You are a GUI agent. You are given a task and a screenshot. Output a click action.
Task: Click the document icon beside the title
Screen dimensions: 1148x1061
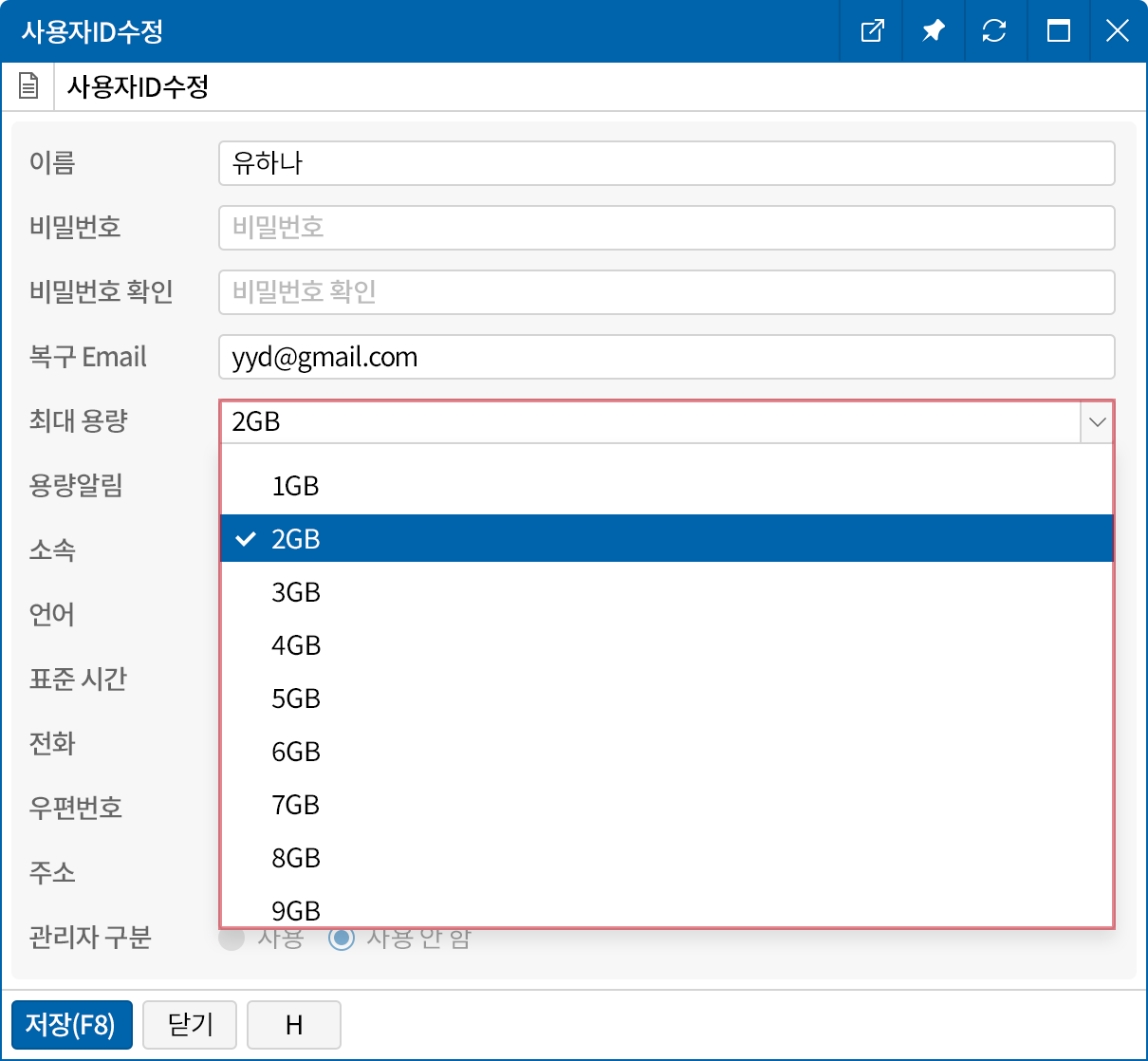click(x=28, y=86)
